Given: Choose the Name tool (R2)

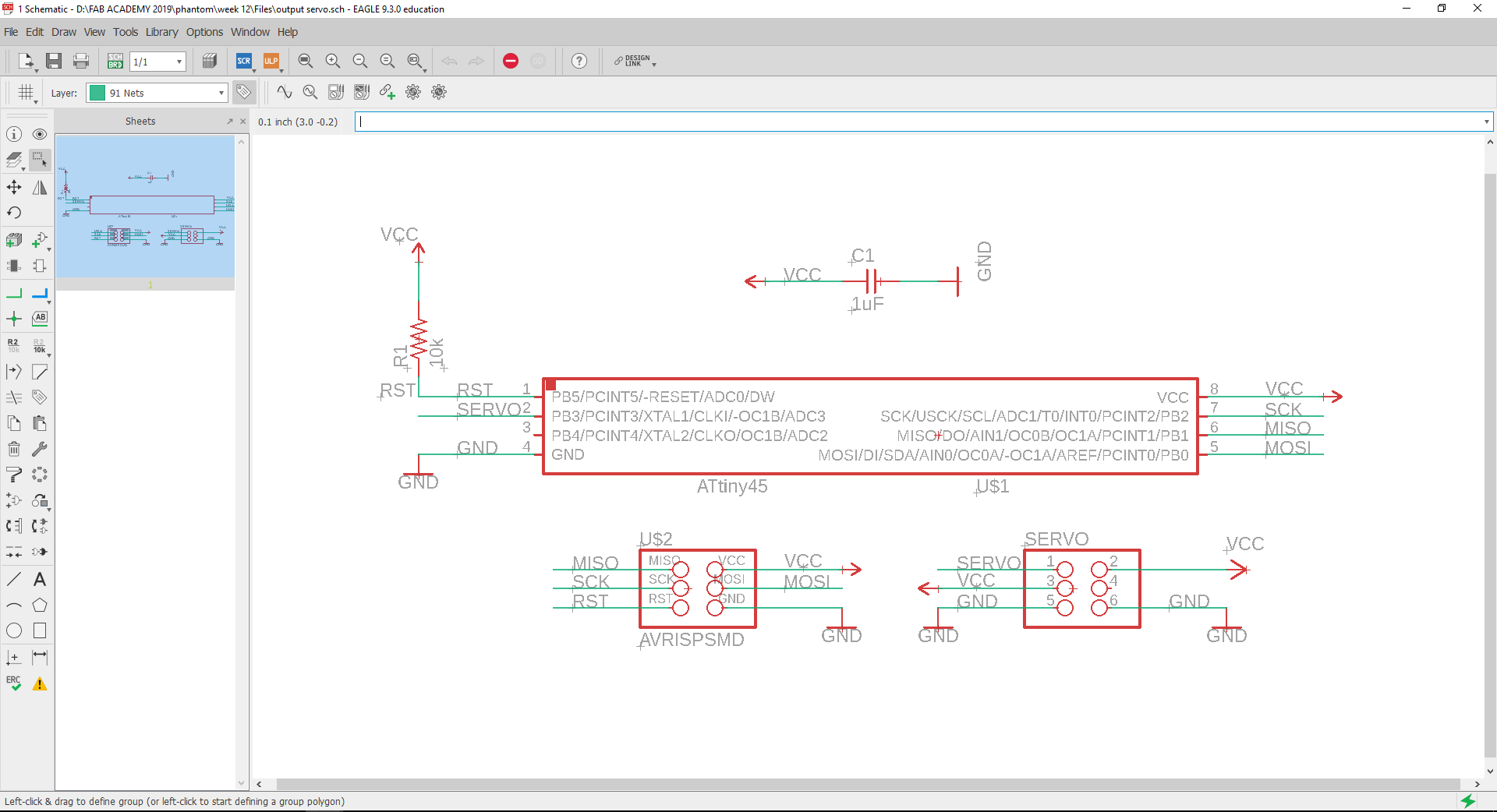Looking at the screenshot, I should pyautogui.click(x=14, y=345).
